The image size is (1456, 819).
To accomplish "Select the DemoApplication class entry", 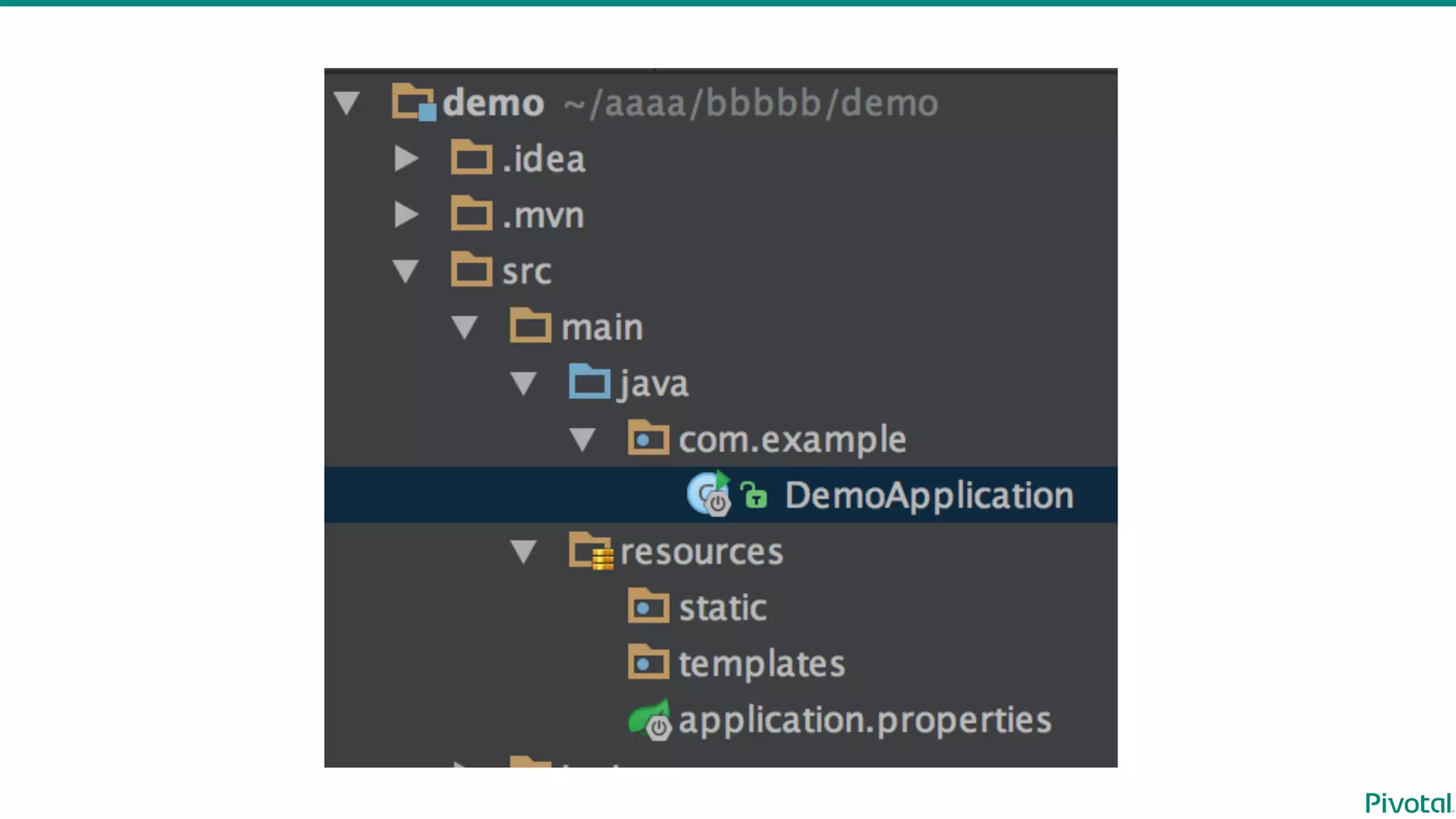I will click(x=928, y=495).
